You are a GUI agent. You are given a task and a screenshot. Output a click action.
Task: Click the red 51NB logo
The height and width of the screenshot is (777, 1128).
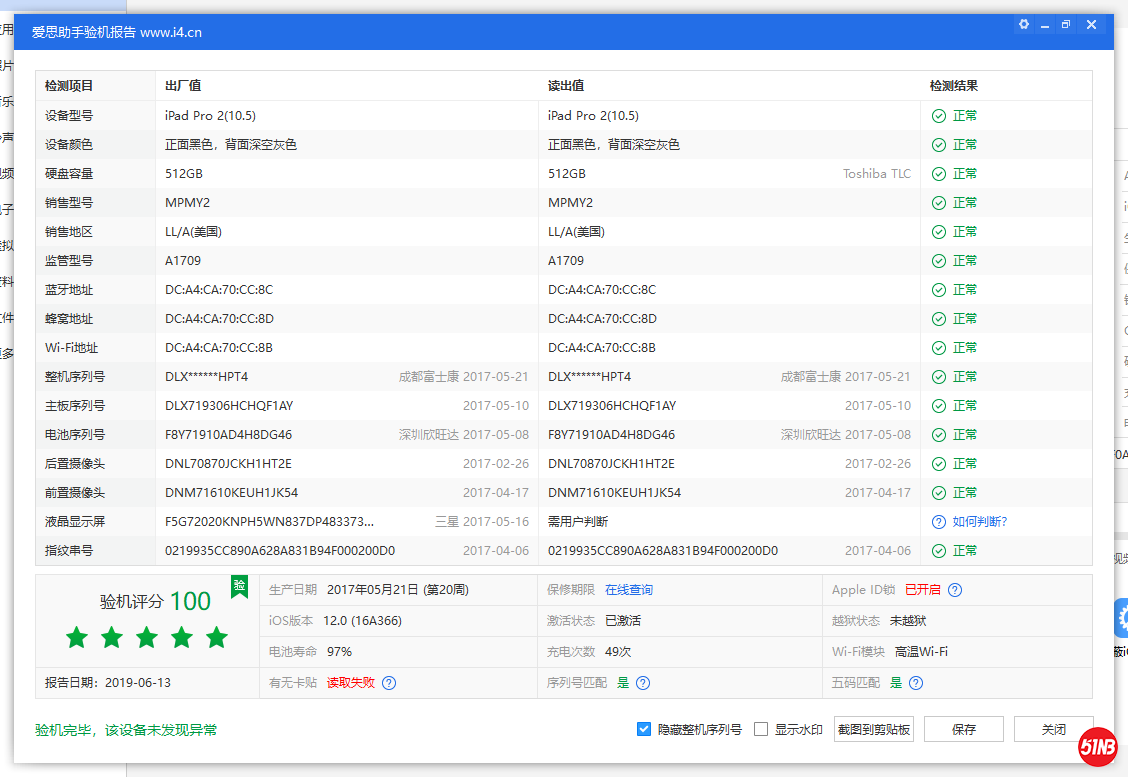point(1097,747)
